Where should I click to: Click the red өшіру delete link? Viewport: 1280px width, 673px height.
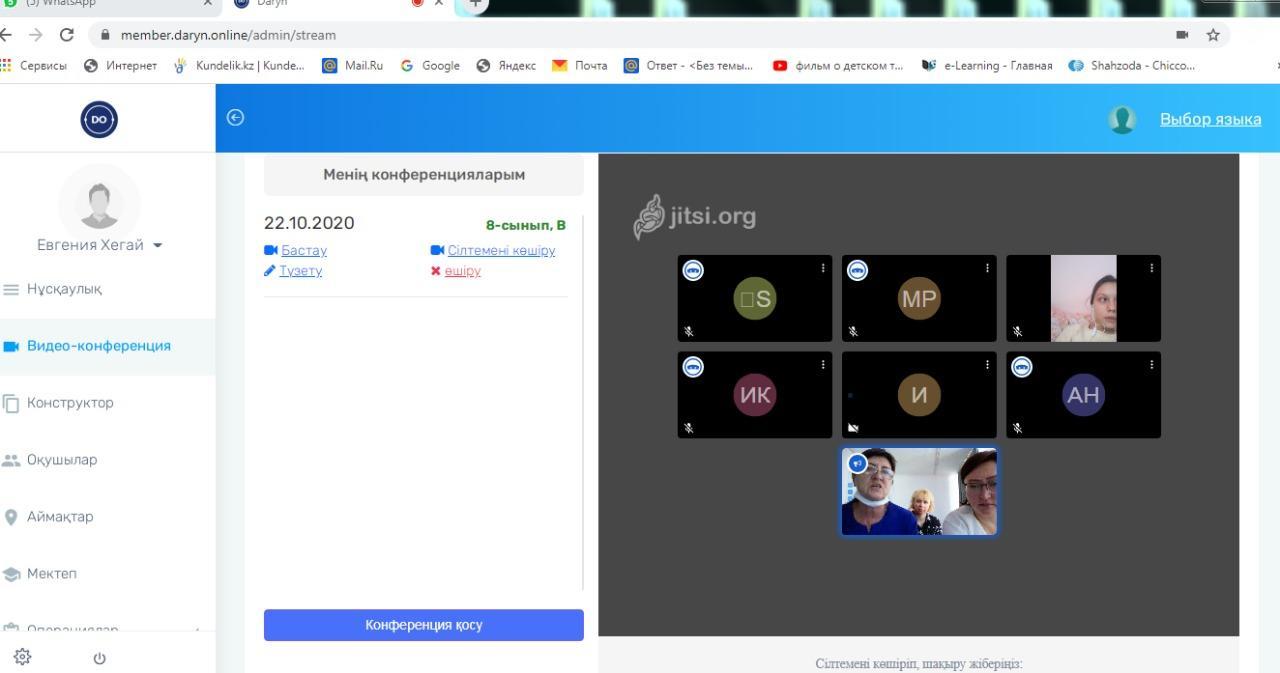(462, 270)
